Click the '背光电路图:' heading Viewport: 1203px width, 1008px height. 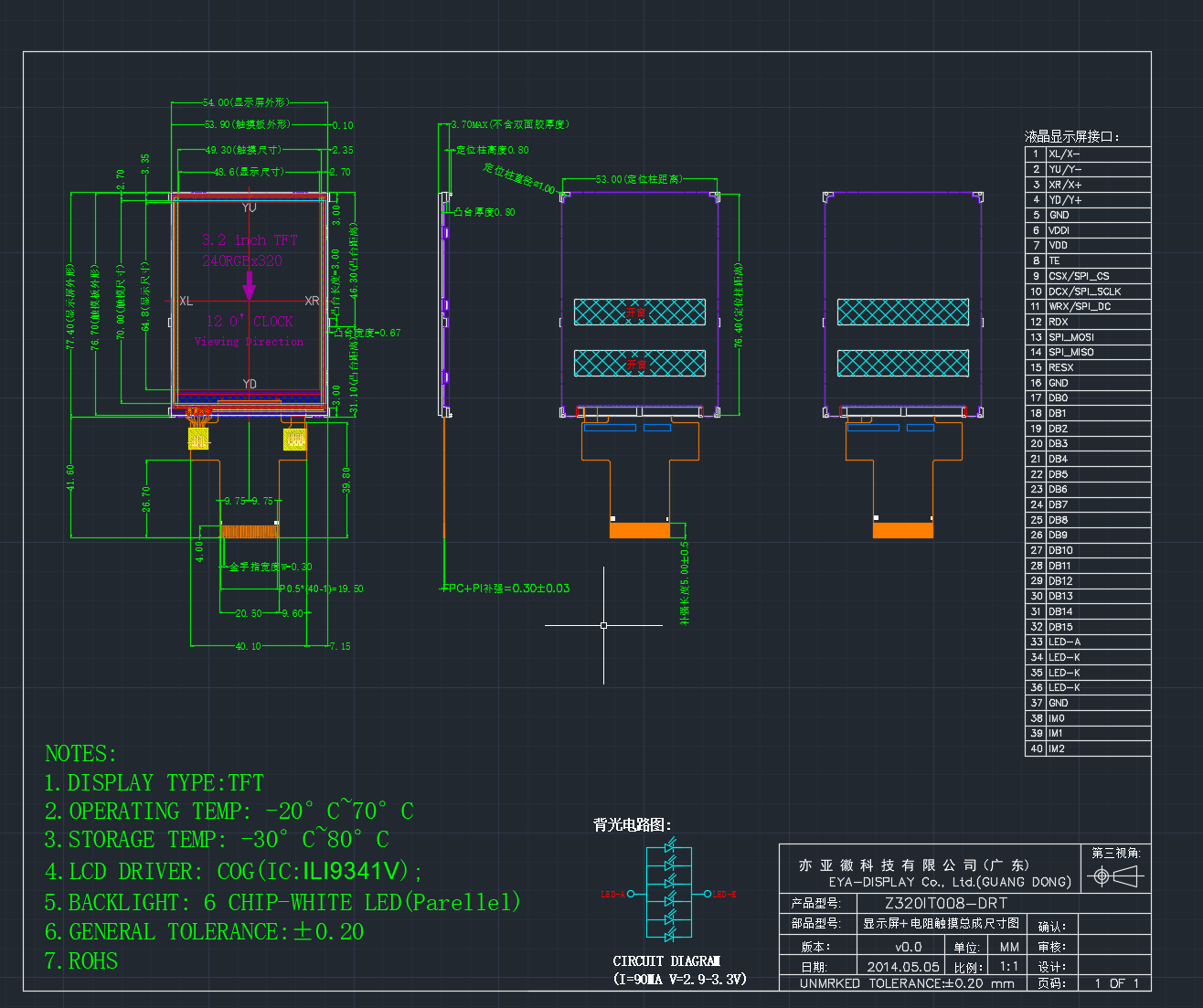tap(633, 825)
